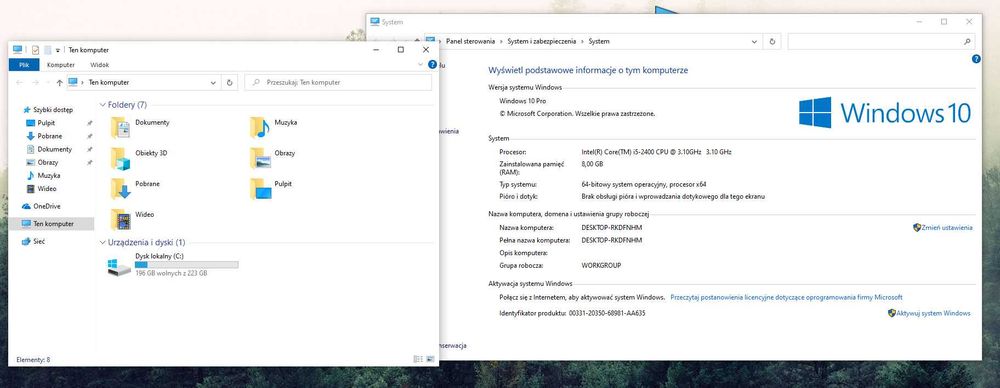Viewport: 1000px width, 388px height.
Task: Open the Pobrane folder icon in Foldery
Action: tap(121, 189)
